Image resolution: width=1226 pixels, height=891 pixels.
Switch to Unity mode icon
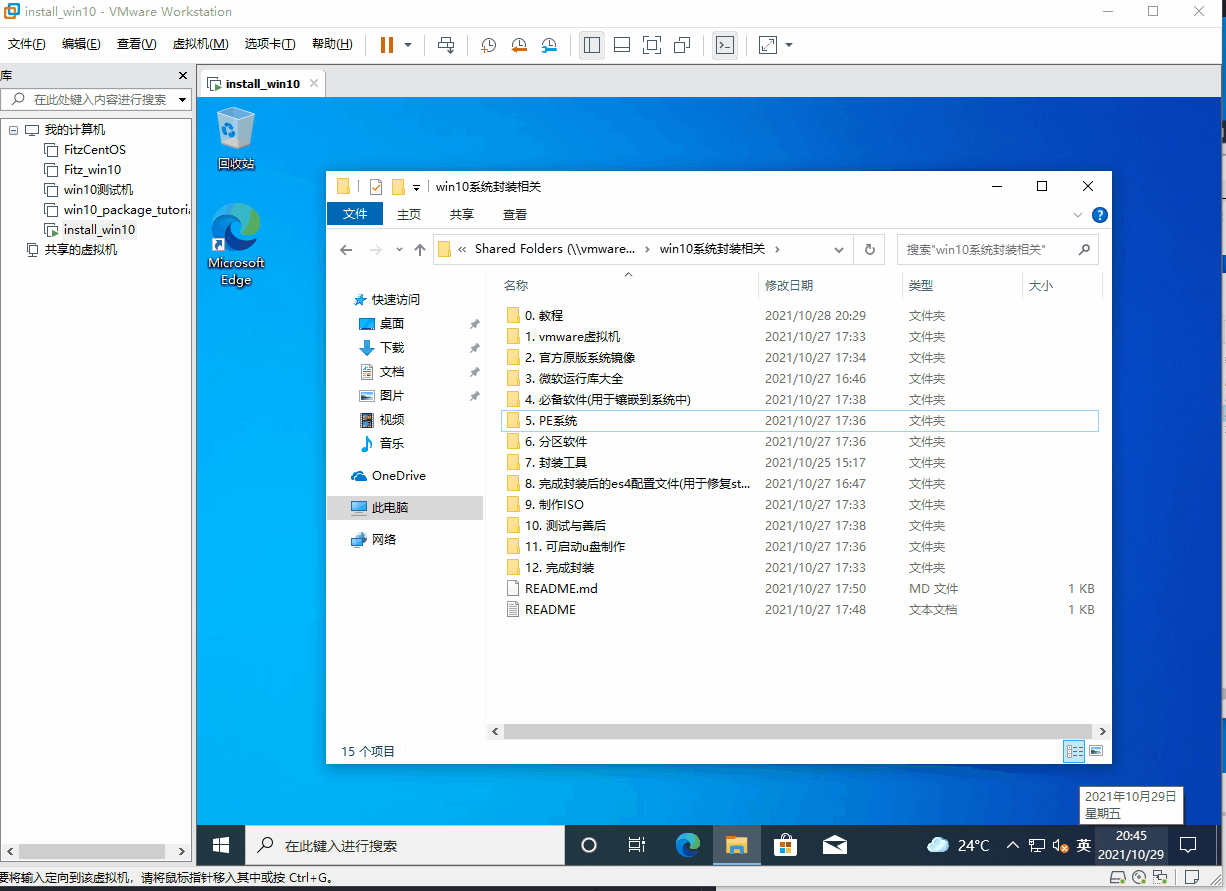(x=682, y=45)
